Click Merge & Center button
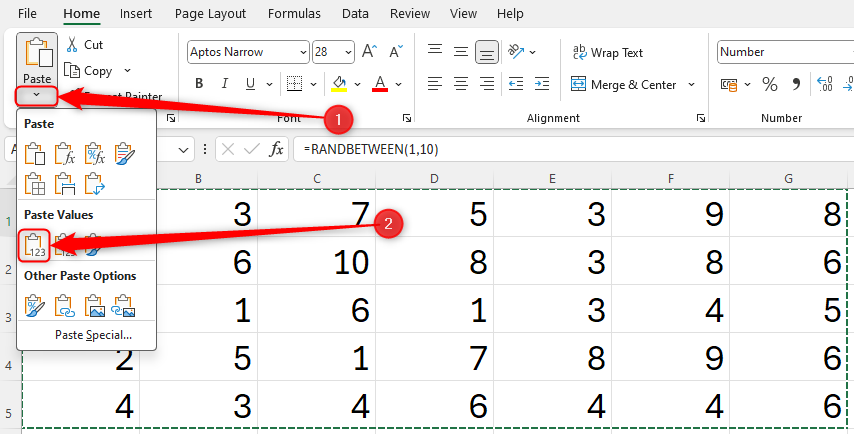854x434 pixels. pyautogui.click(x=624, y=84)
